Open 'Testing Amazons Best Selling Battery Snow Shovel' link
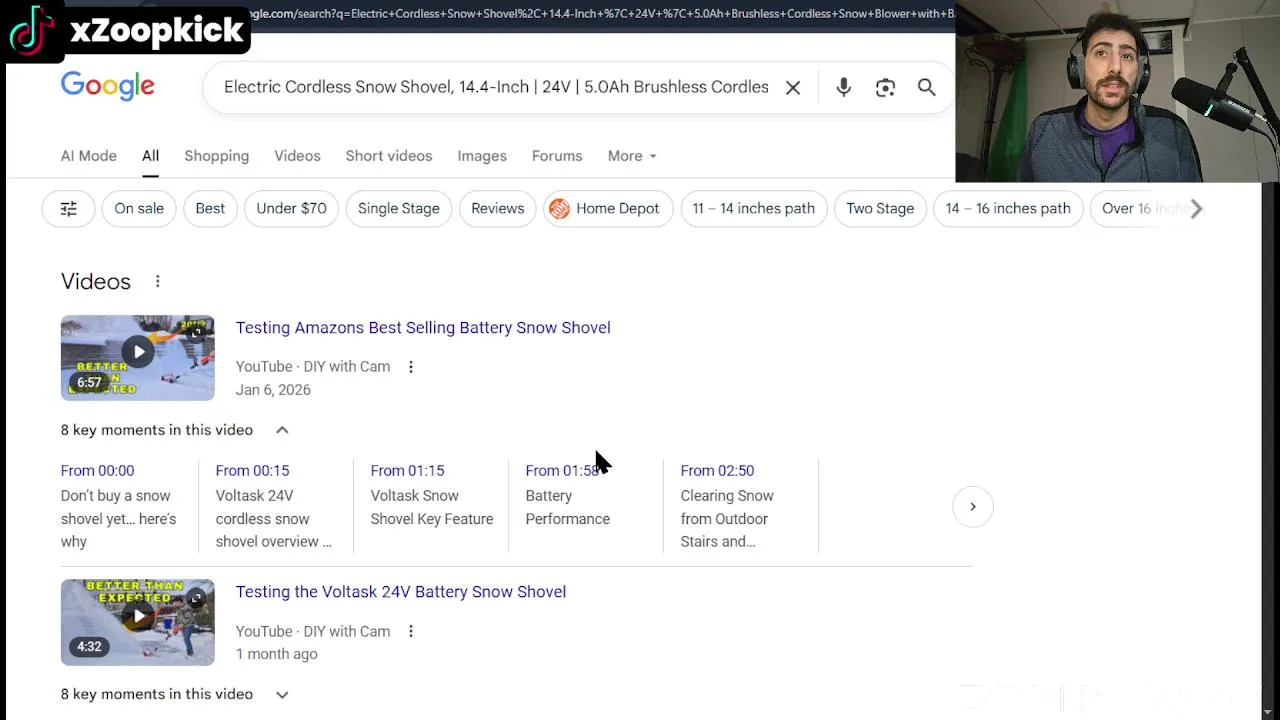Image resolution: width=1280 pixels, height=720 pixels. tap(423, 328)
